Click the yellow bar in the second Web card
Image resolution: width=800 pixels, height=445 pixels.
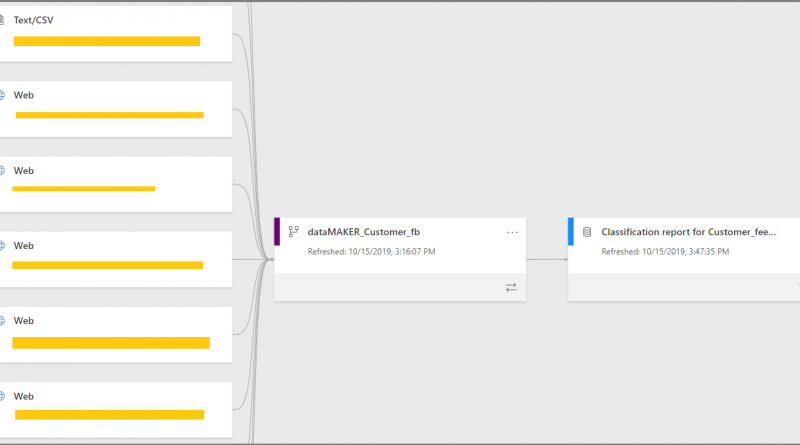pyautogui.click(x=84, y=188)
